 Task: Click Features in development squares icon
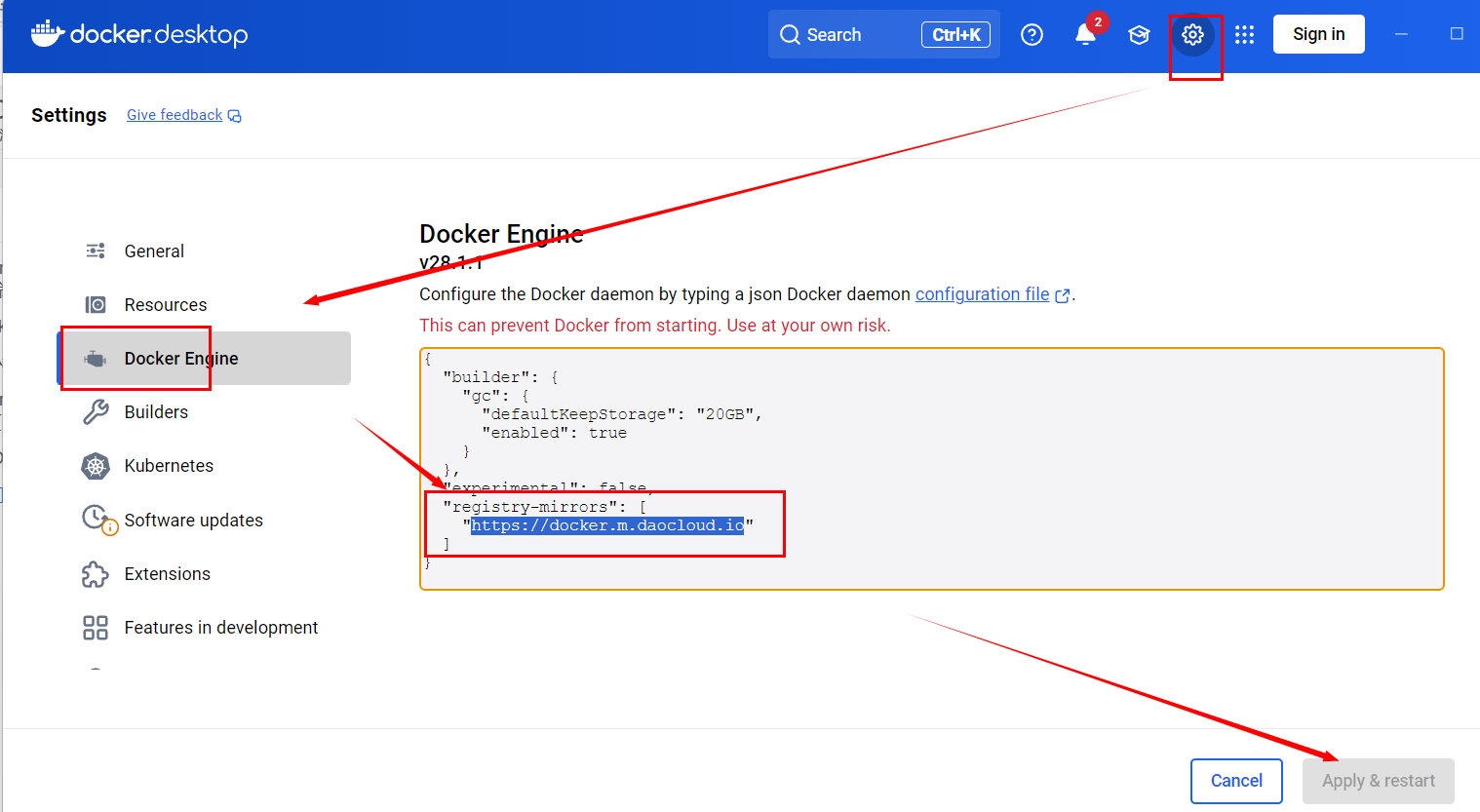[96, 628]
